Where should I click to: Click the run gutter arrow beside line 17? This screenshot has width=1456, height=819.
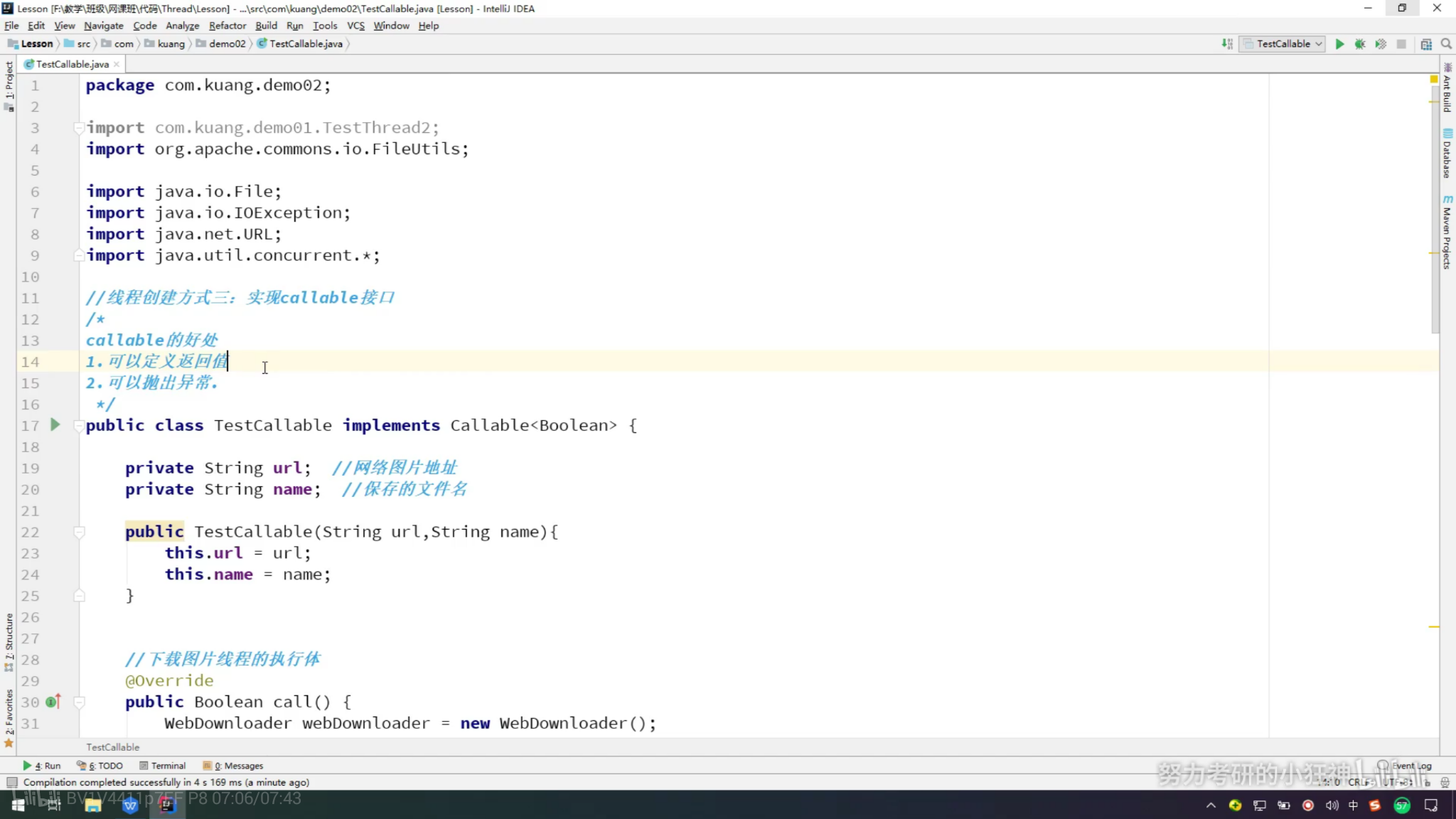point(55,425)
